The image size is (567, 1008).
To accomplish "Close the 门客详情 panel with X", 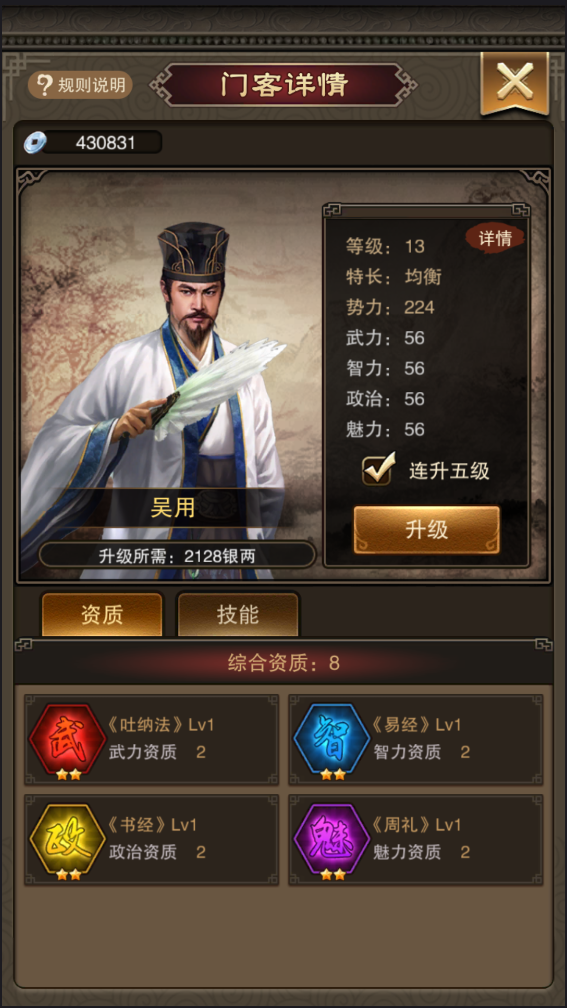I will point(514,84).
